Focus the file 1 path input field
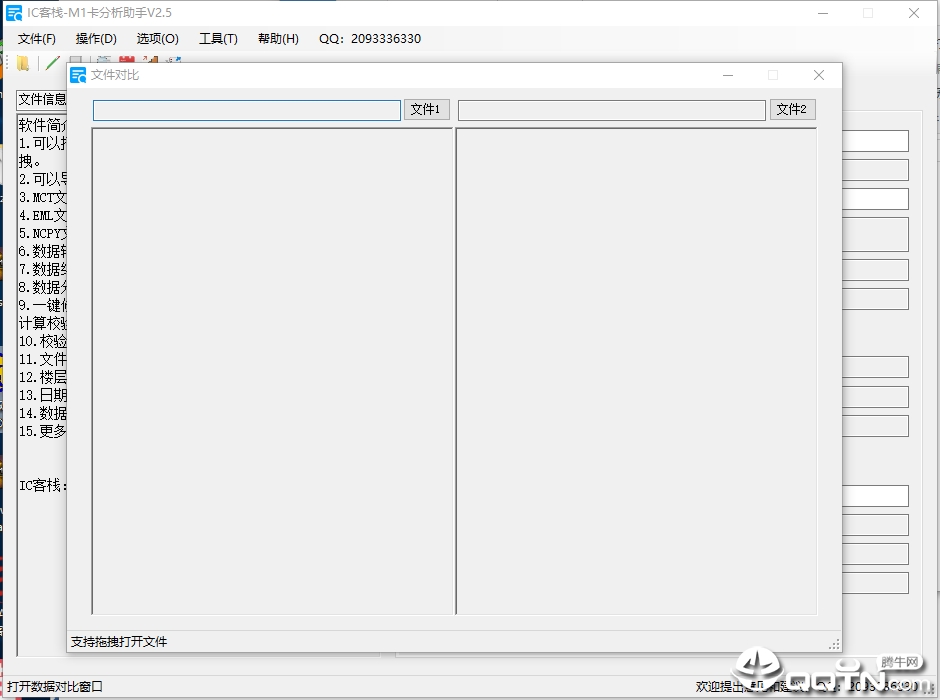940x700 pixels. (247, 110)
